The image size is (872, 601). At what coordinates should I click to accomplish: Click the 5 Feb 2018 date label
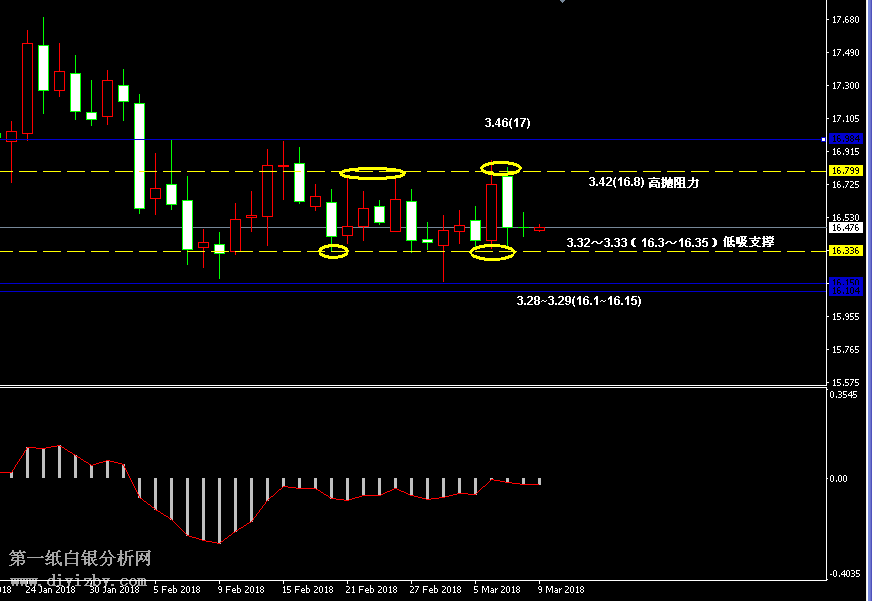tap(176, 589)
